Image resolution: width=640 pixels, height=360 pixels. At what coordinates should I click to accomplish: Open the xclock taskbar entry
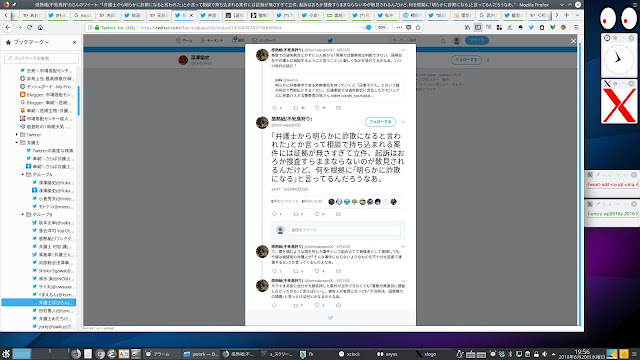(x=349, y=354)
